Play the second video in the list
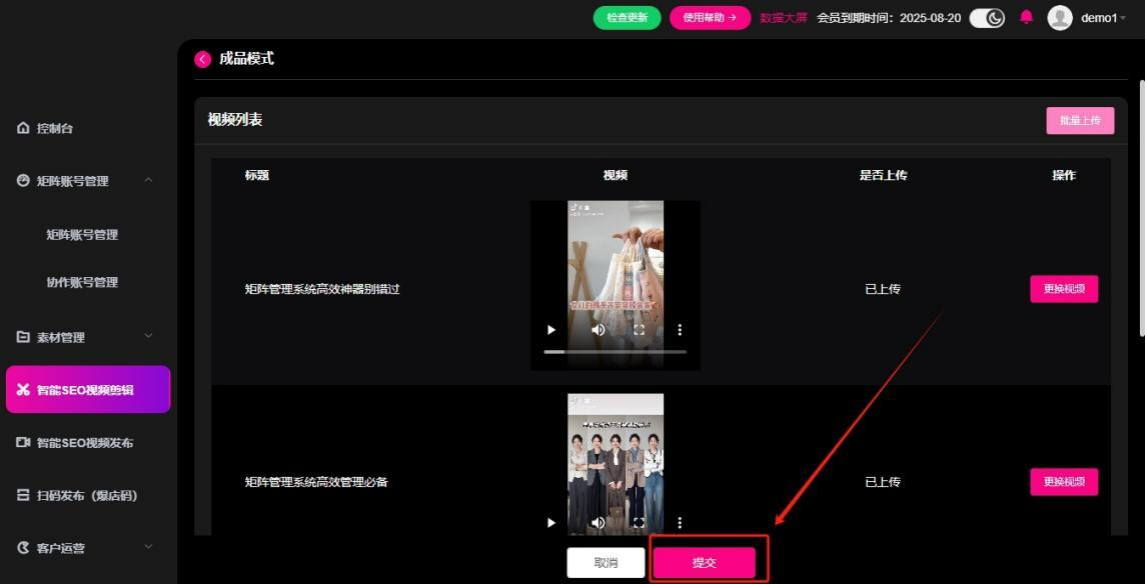Screen dimensions: 1145x584 click(x=551, y=522)
